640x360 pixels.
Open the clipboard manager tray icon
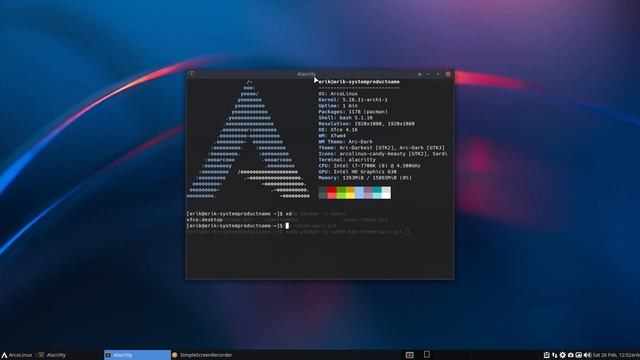click(x=546, y=355)
